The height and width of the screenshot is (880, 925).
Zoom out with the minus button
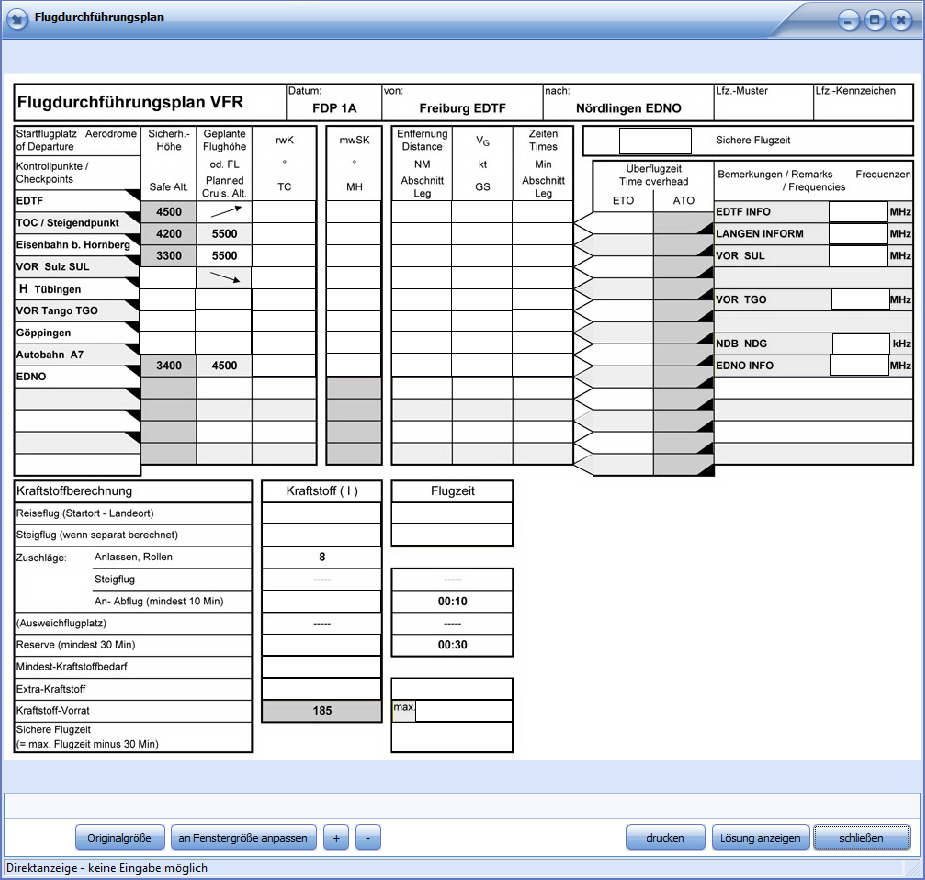(368, 838)
